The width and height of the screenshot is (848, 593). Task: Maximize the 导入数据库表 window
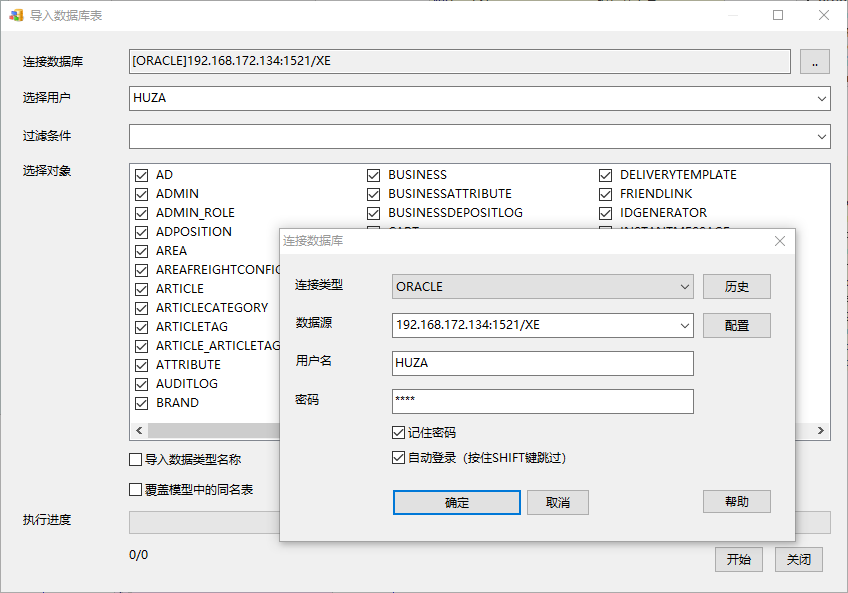pos(778,15)
